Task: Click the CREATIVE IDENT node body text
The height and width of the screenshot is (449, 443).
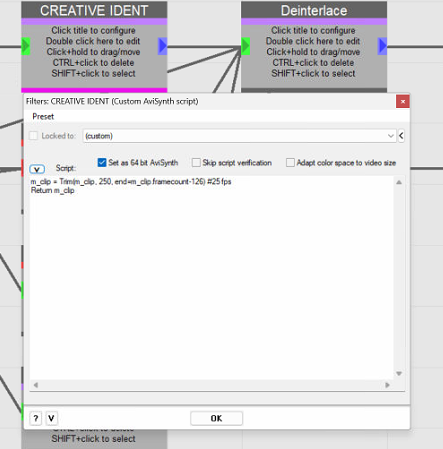Action: pos(93,52)
